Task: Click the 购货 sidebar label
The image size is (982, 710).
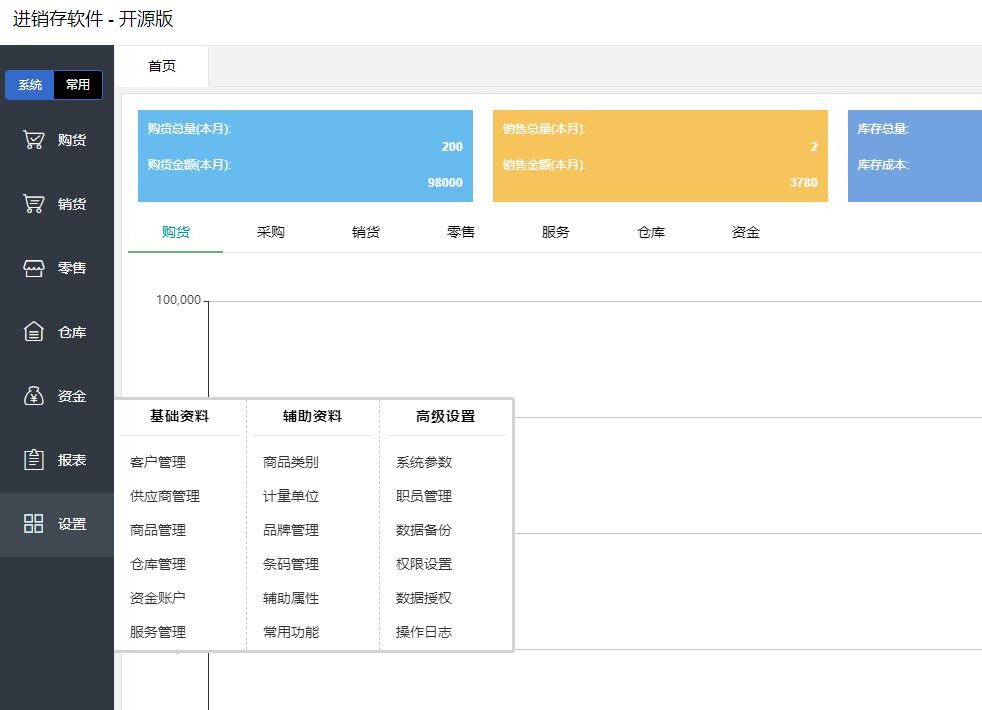Action: pyautogui.click(x=72, y=140)
